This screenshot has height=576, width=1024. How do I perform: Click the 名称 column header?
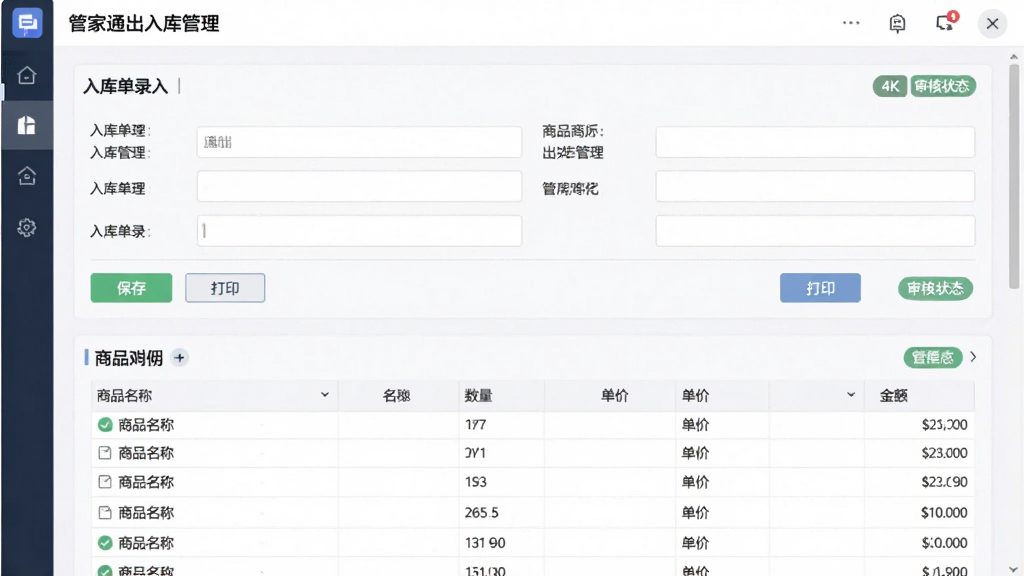coord(396,396)
